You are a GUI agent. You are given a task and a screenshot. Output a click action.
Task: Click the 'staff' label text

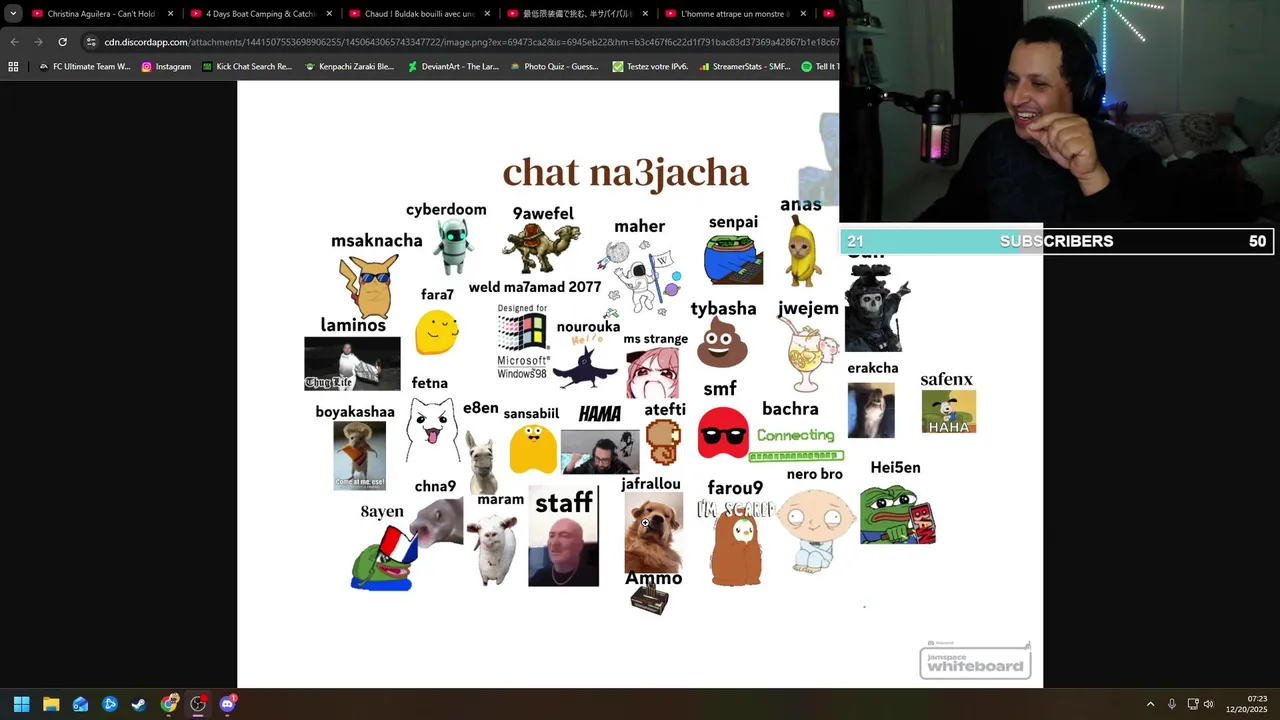tap(564, 503)
